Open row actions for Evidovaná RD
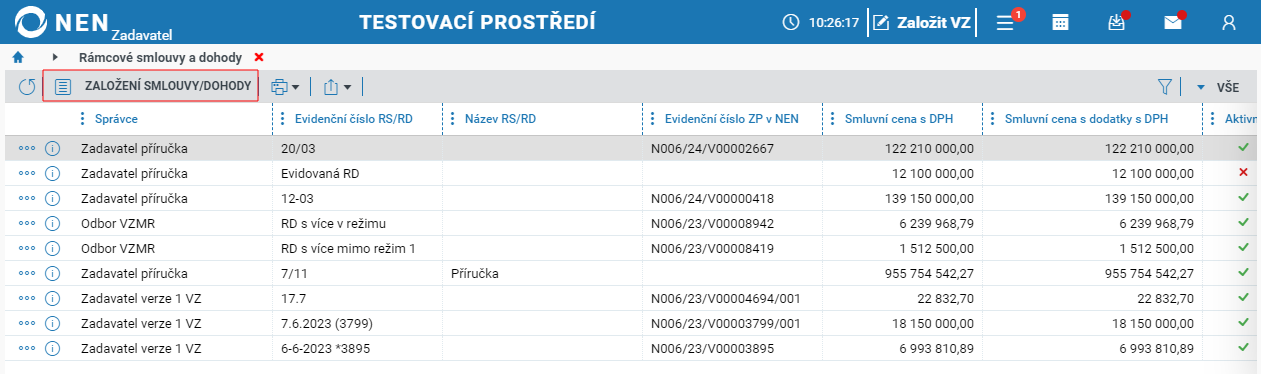This screenshot has width=1261, height=374. pos(27,173)
